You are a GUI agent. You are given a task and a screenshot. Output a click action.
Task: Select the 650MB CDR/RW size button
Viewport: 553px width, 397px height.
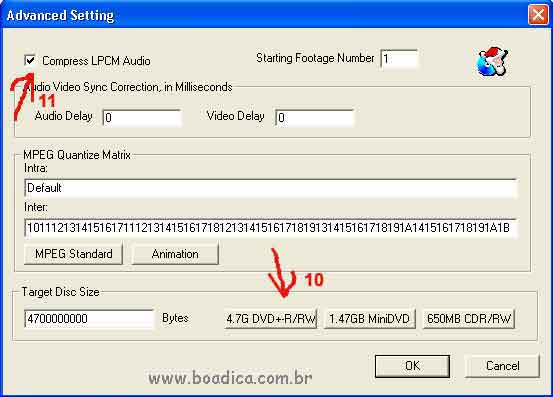click(469, 319)
